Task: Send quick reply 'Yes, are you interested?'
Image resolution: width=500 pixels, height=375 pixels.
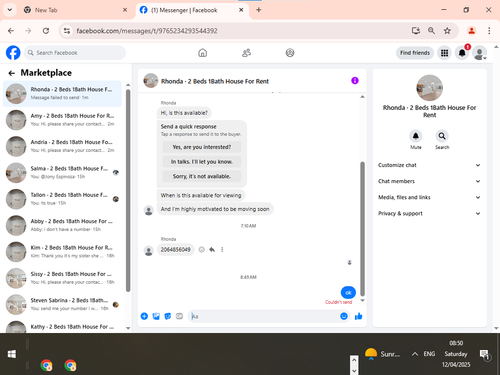Action: (x=202, y=147)
